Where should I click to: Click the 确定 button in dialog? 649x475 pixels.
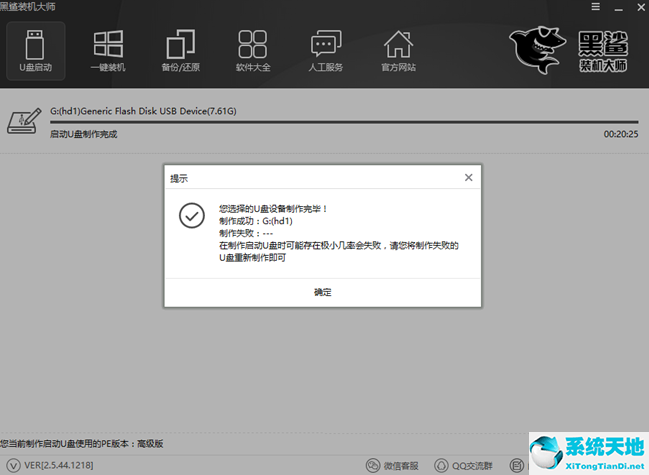pyautogui.click(x=323, y=292)
